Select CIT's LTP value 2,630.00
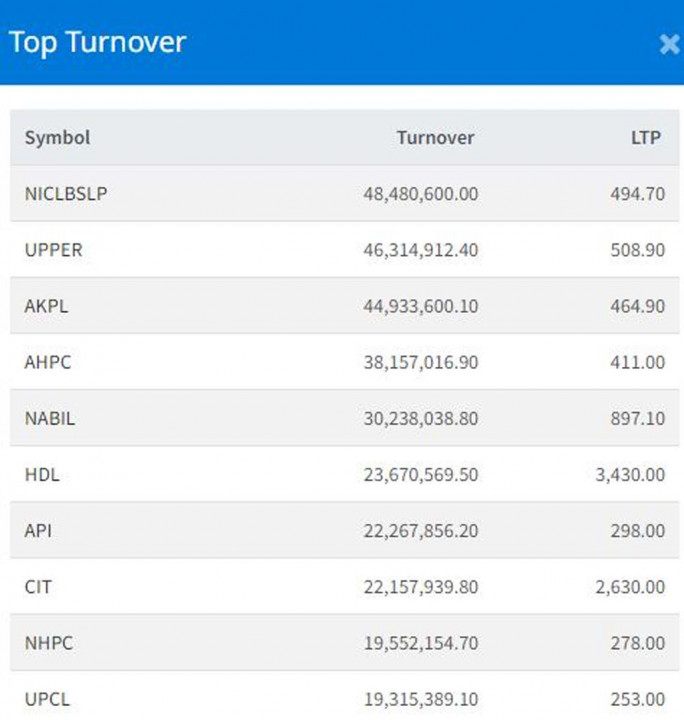 point(629,587)
